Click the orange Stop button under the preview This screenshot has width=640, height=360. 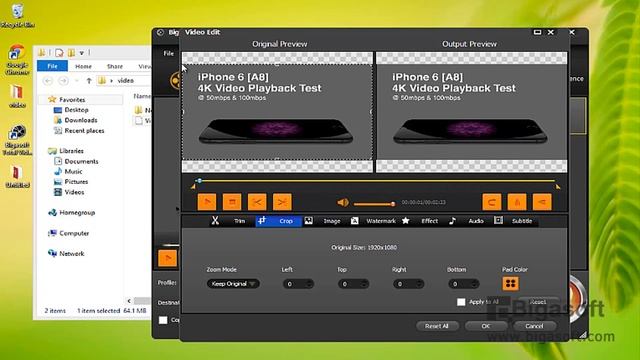[x=232, y=202]
